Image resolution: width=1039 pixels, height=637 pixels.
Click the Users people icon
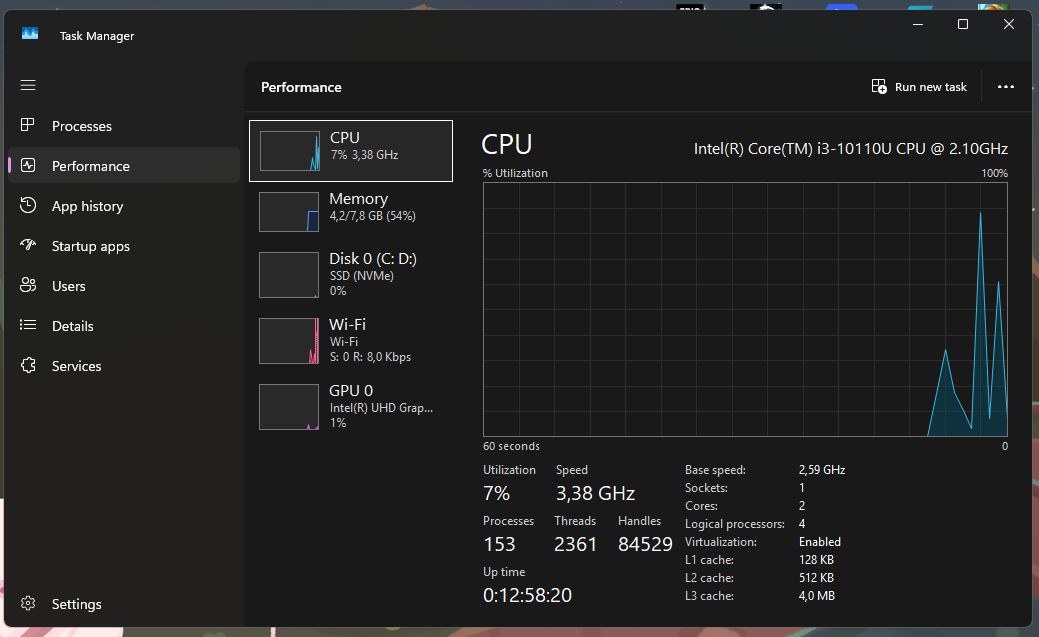pyautogui.click(x=28, y=285)
